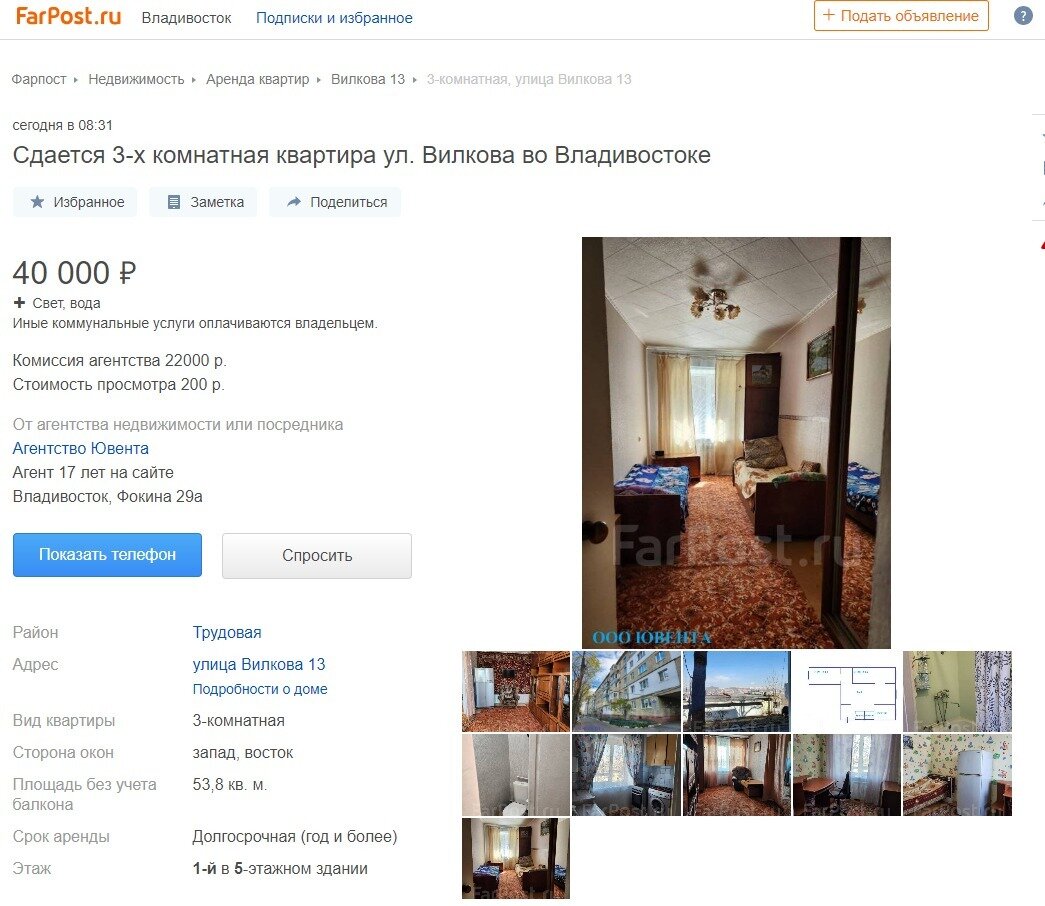Screen dimensions: 1045x906
Task: Open Агентство Ювента link
Action: [x=81, y=449]
